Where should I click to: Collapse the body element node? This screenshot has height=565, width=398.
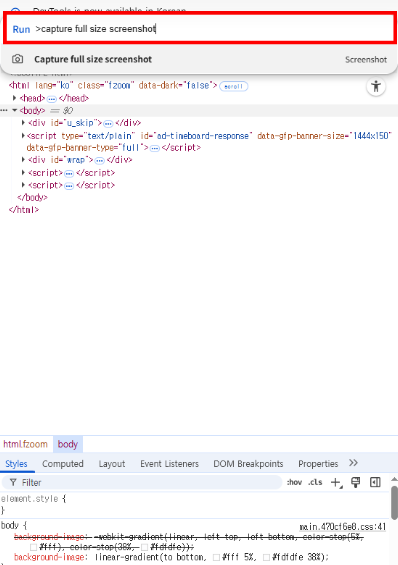pos(15,110)
